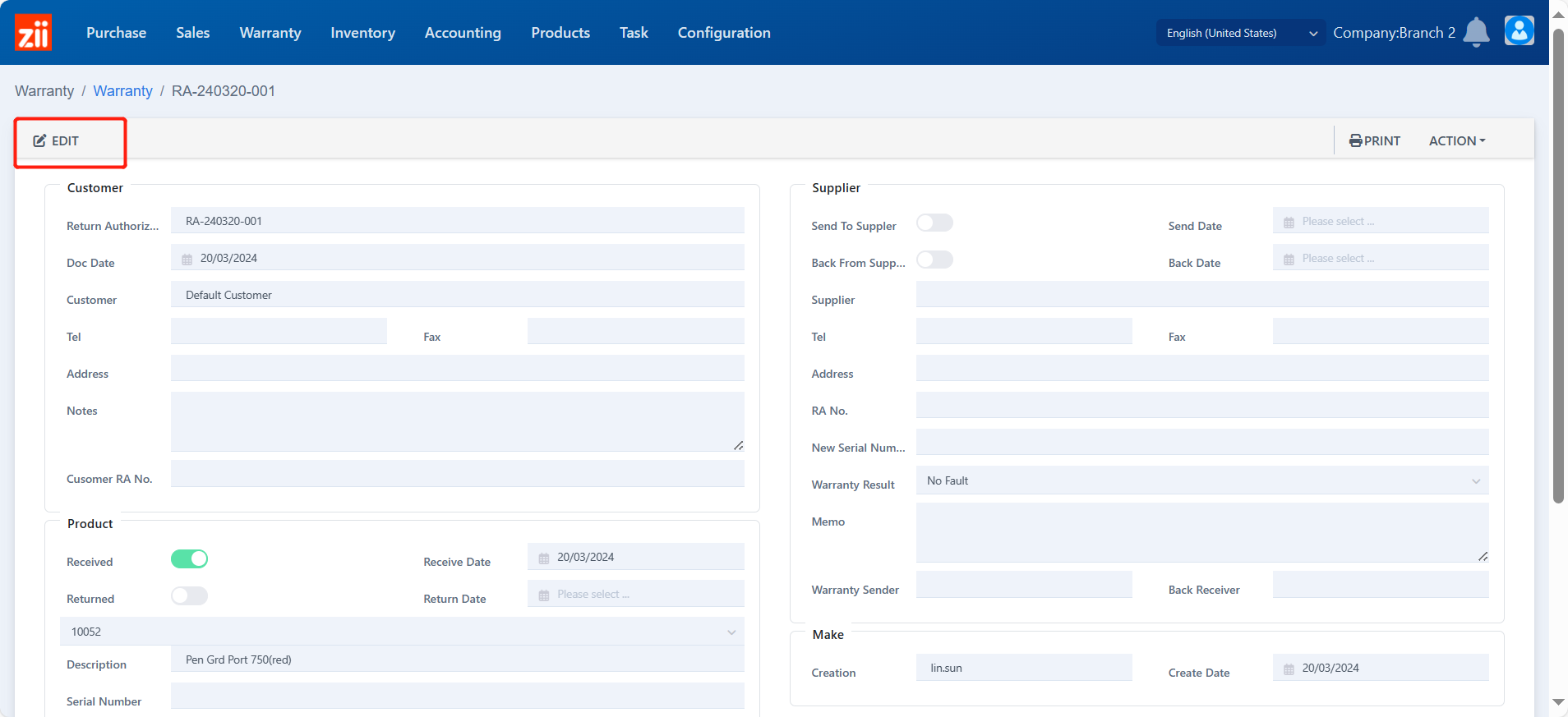Expand the ACTION dropdown
The width and height of the screenshot is (1568, 717).
click(x=1457, y=140)
